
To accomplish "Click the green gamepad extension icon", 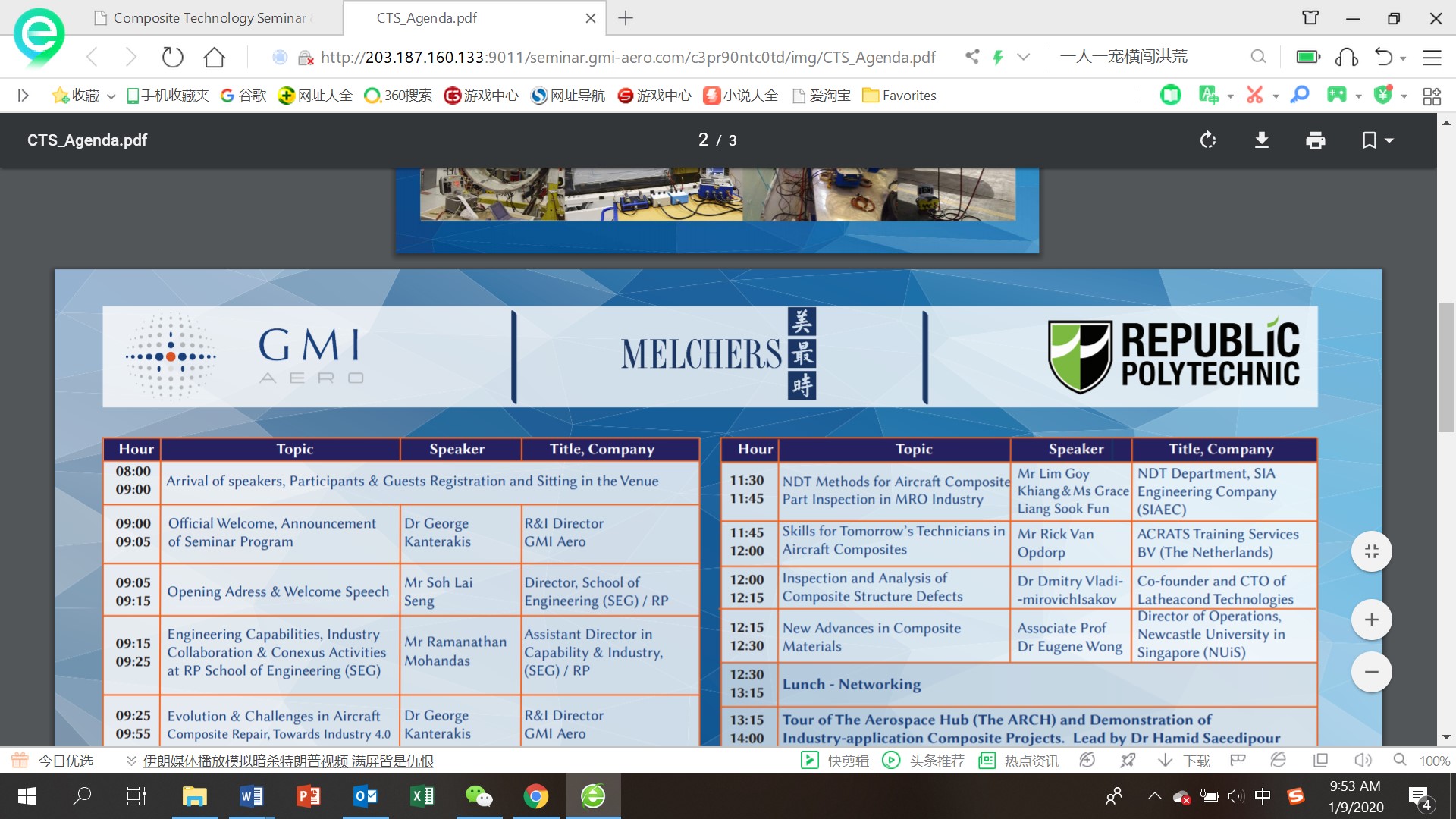I will [1336, 95].
